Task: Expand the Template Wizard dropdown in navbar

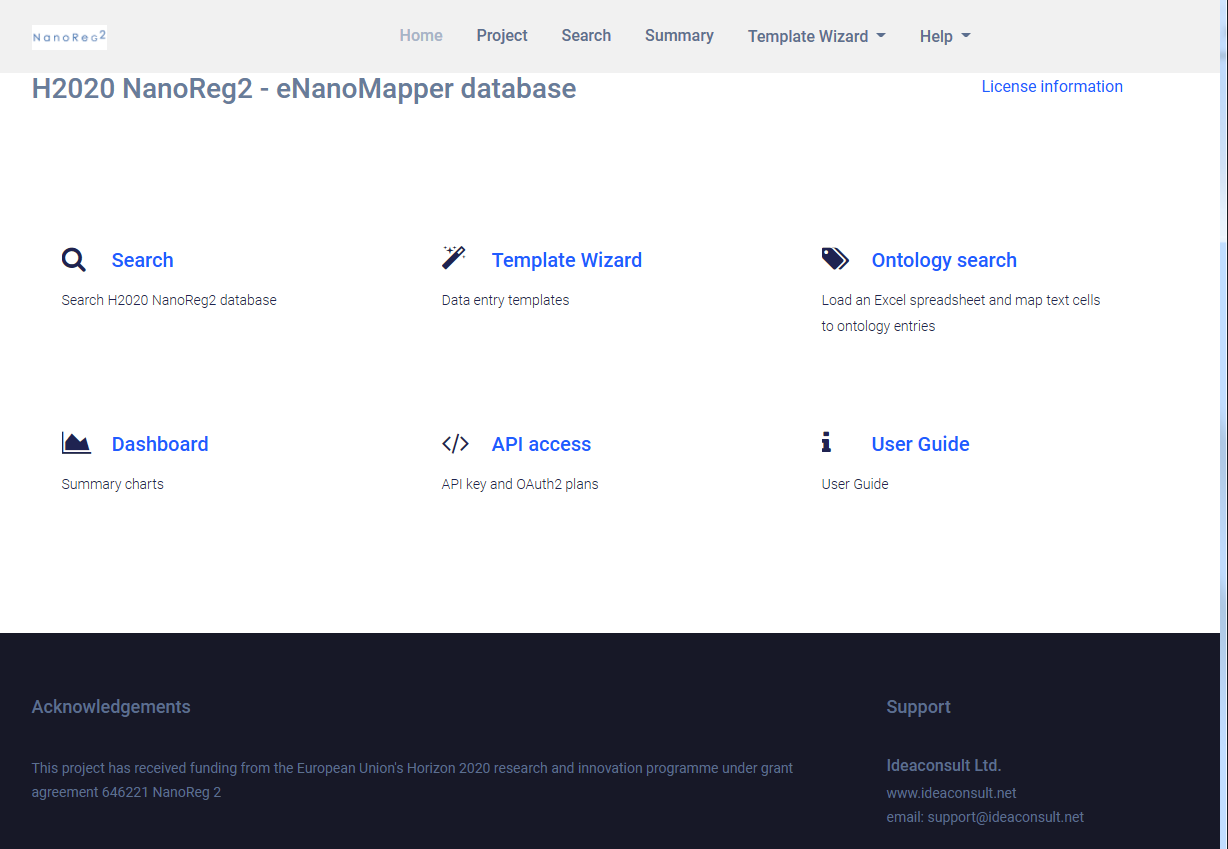Action: click(x=816, y=36)
